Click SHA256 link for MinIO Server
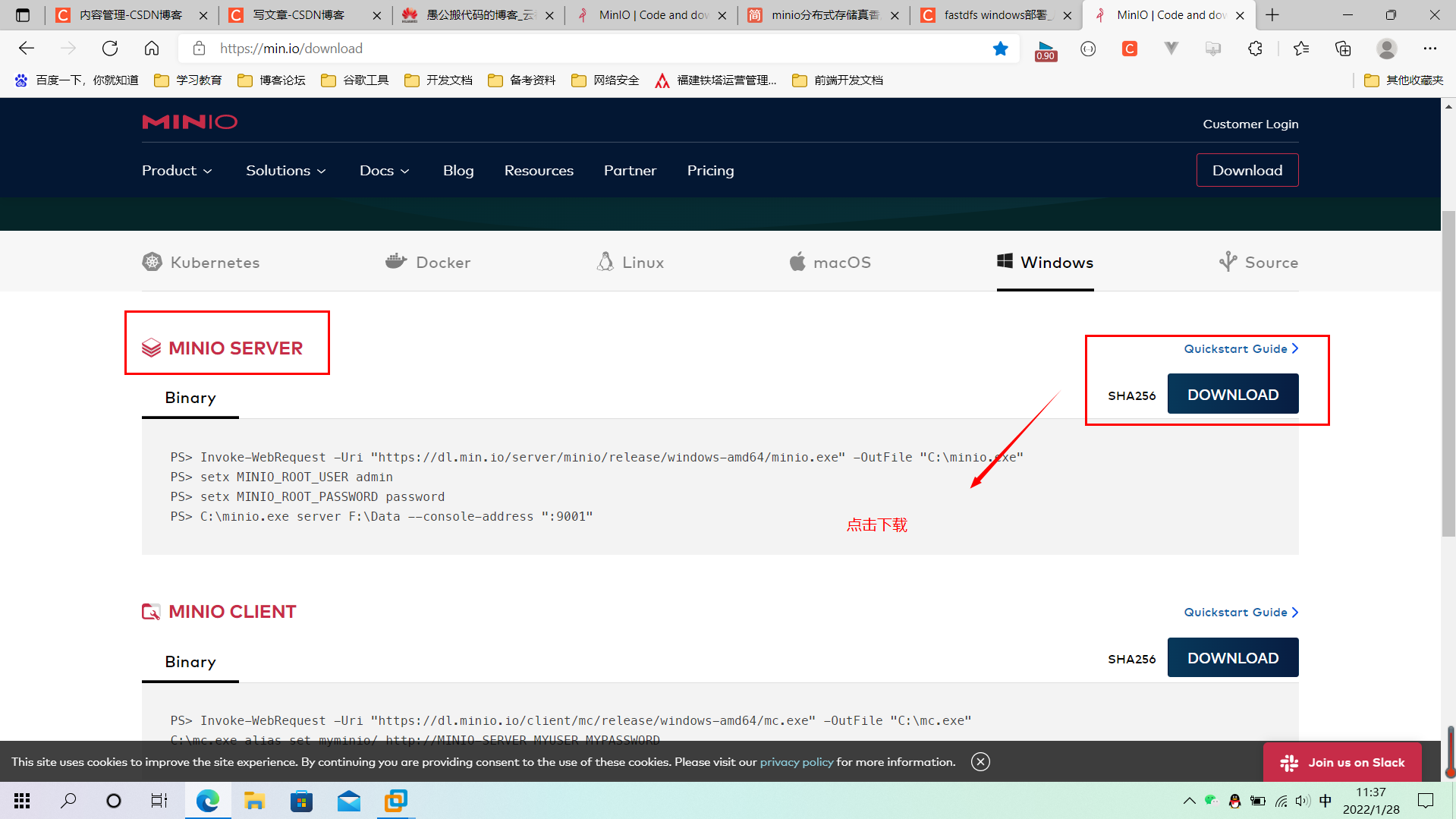Image resolution: width=1456 pixels, height=819 pixels. click(1132, 395)
